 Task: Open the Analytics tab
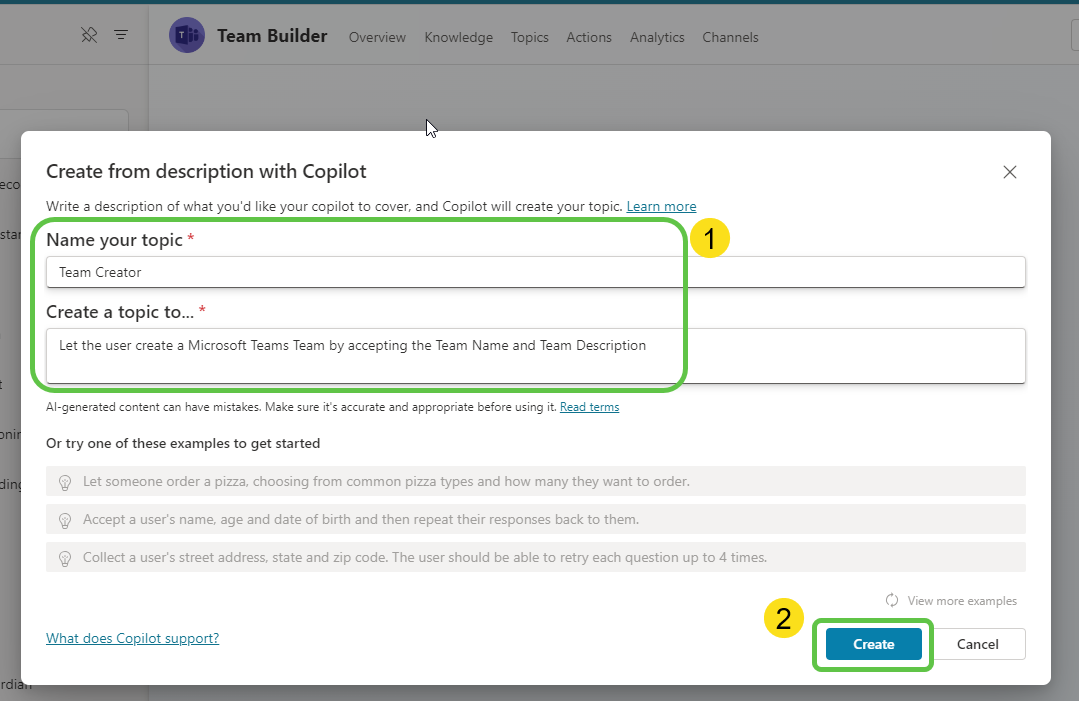pos(656,37)
